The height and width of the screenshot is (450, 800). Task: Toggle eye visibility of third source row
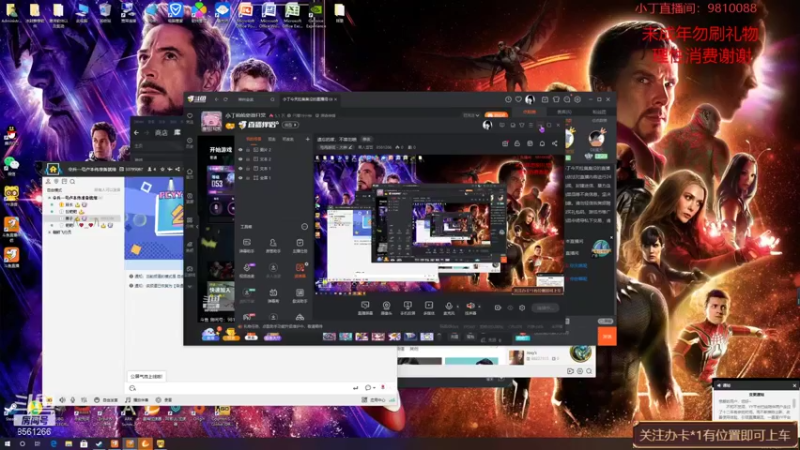click(x=240, y=168)
